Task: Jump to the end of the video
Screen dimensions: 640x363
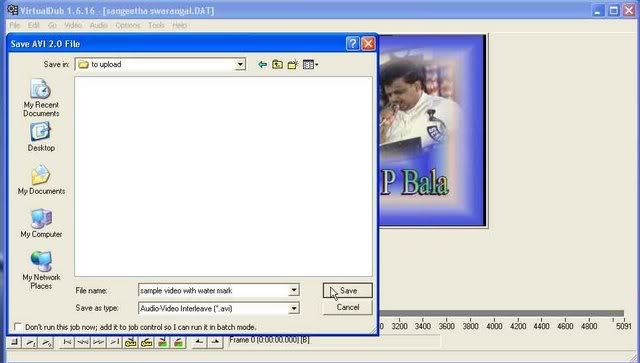Action: pyautogui.click(x=114, y=342)
